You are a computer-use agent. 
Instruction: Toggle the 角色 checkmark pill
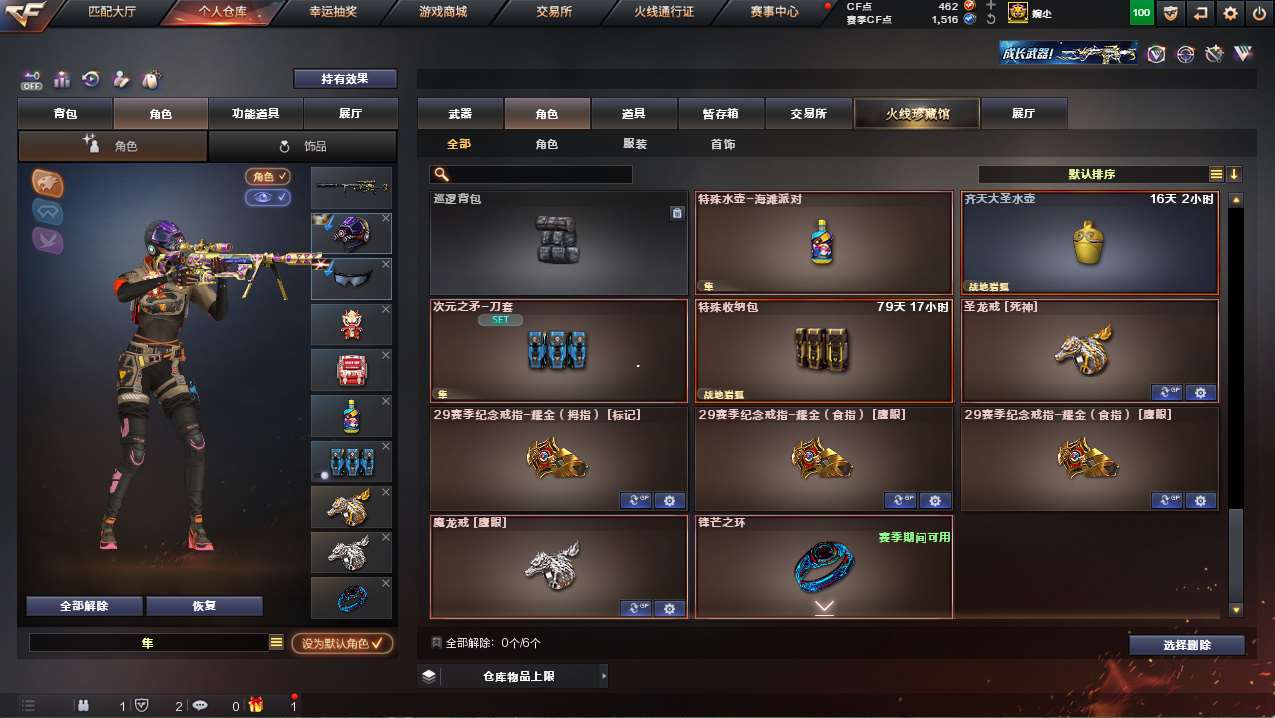268,176
